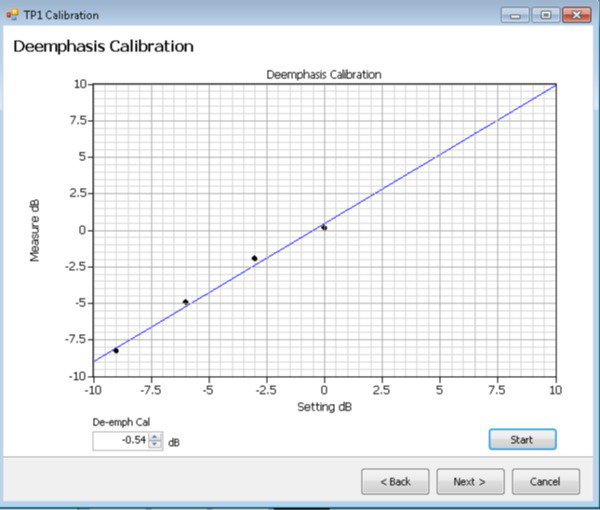Select the data point at -3 dB setting

(x=254, y=258)
